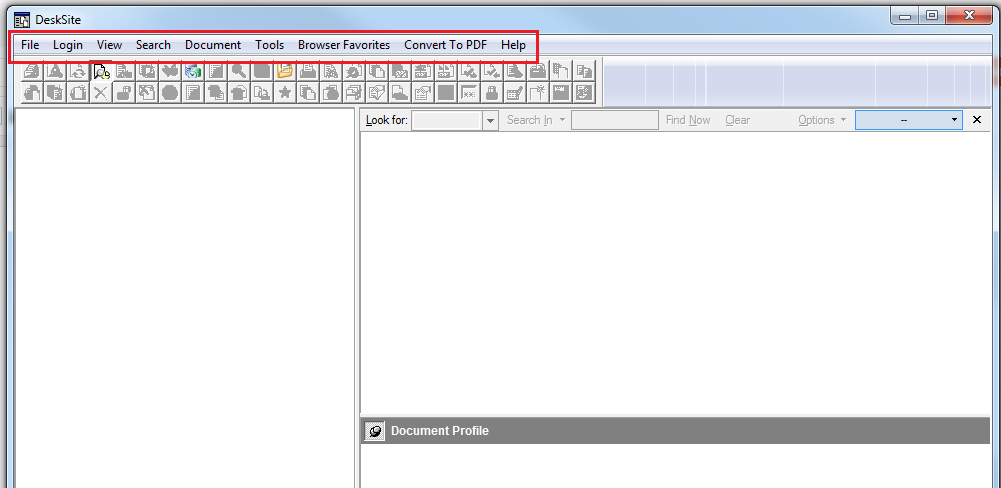Minimize the DeskSite window
The width and height of the screenshot is (1001, 488).
[905, 15]
